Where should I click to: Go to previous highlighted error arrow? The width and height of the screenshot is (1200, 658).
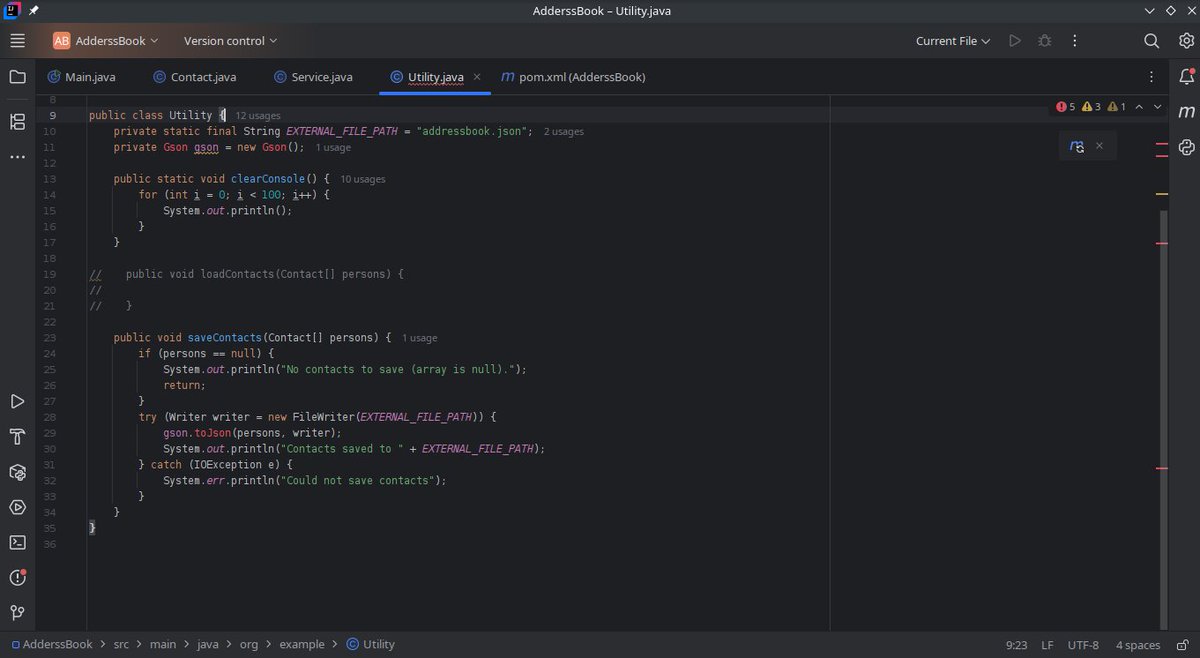pos(1141,106)
